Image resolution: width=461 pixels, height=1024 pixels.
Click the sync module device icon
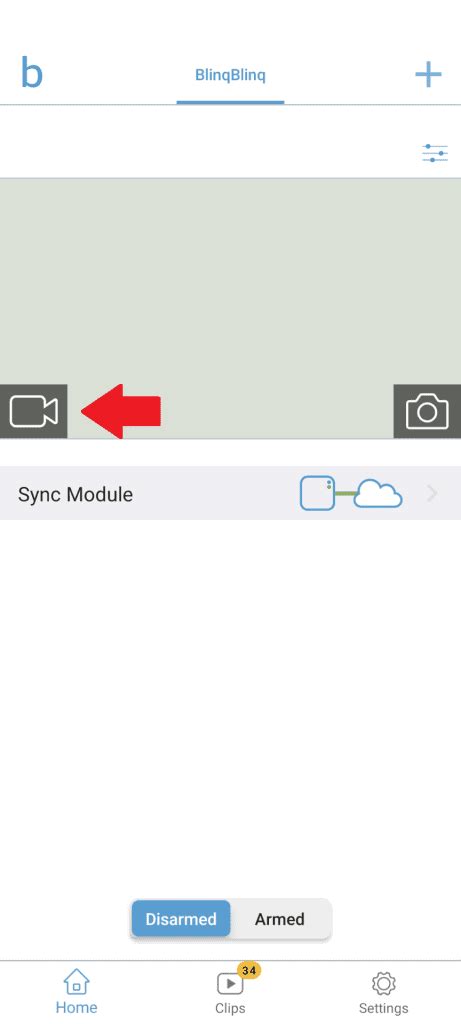coord(317,493)
